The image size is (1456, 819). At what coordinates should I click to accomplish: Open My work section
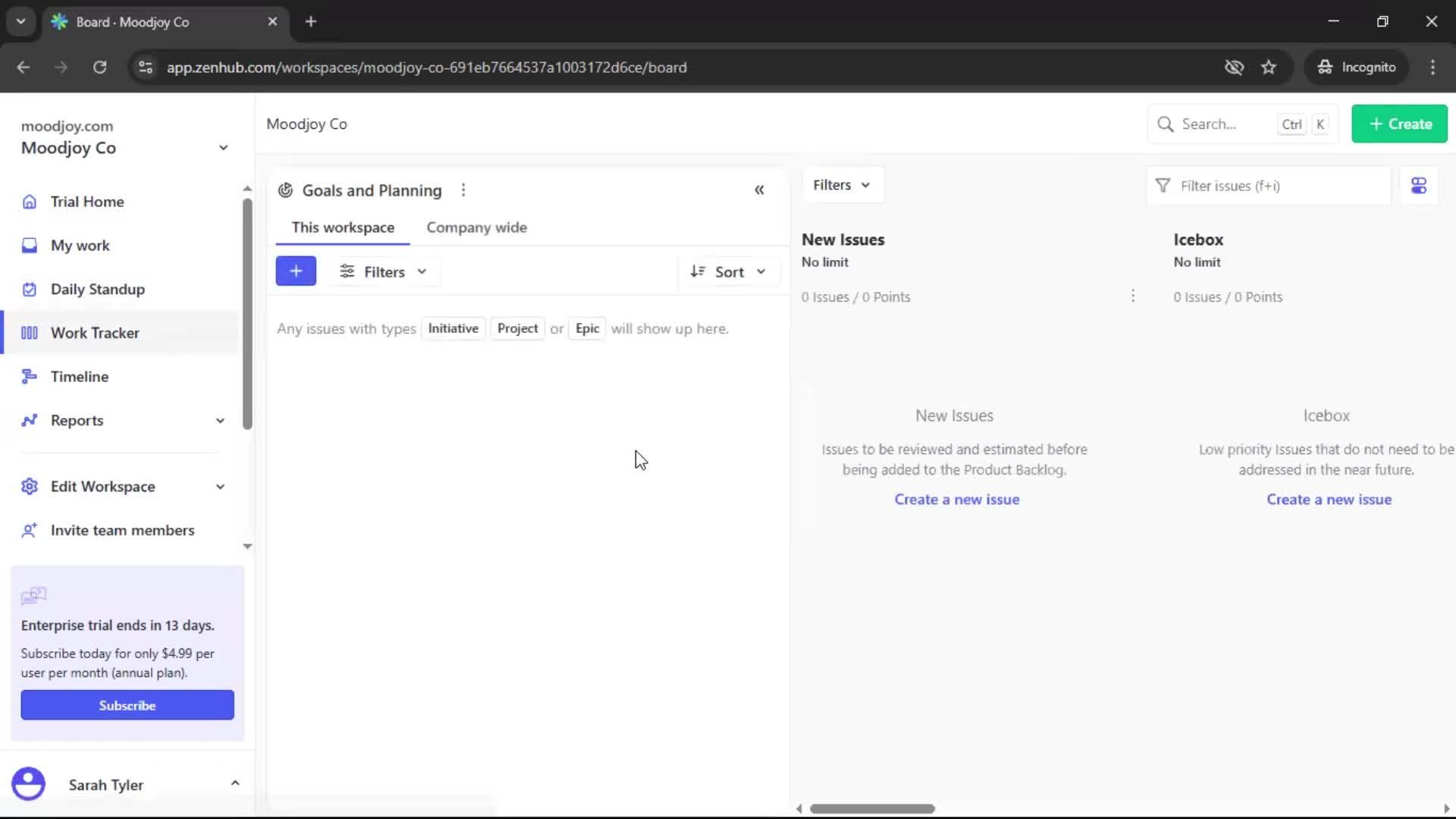pyautogui.click(x=80, y=245)
